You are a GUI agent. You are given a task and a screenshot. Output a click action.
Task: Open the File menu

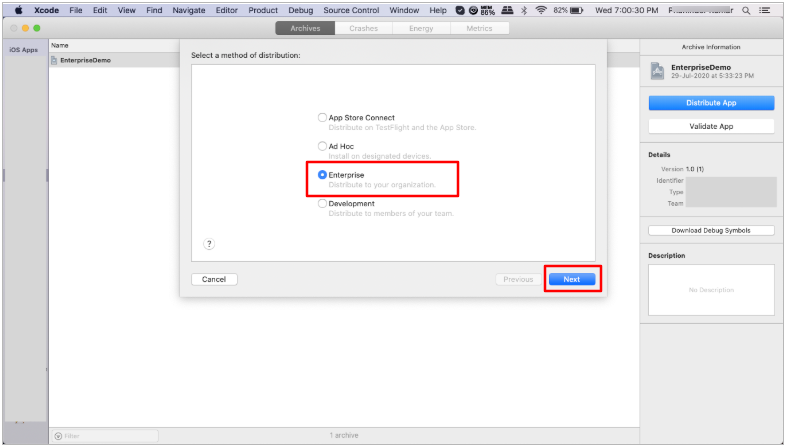[x=76, y=10]
